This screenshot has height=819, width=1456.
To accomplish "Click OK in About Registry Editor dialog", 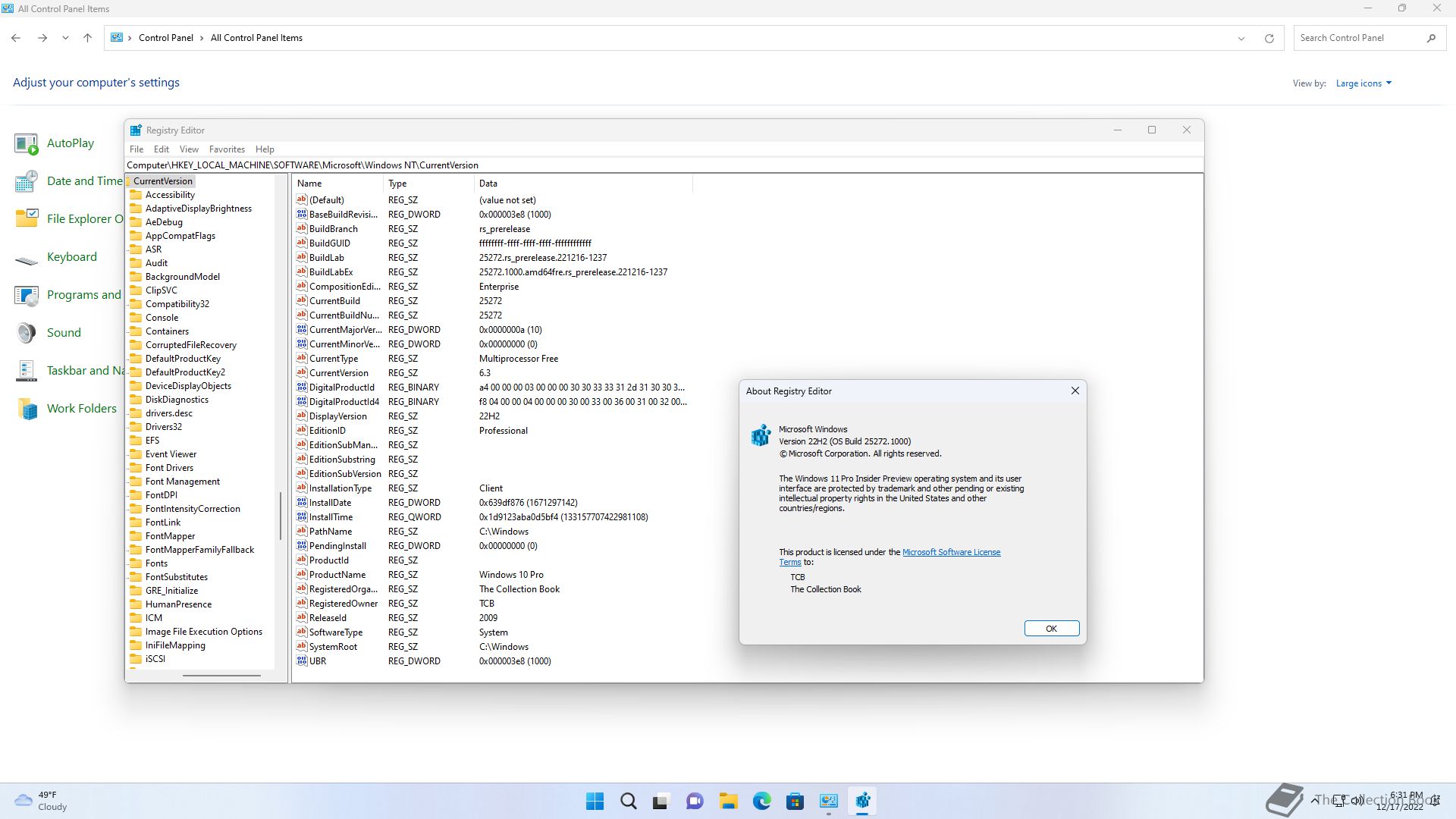I will [x=1051, y=629].
